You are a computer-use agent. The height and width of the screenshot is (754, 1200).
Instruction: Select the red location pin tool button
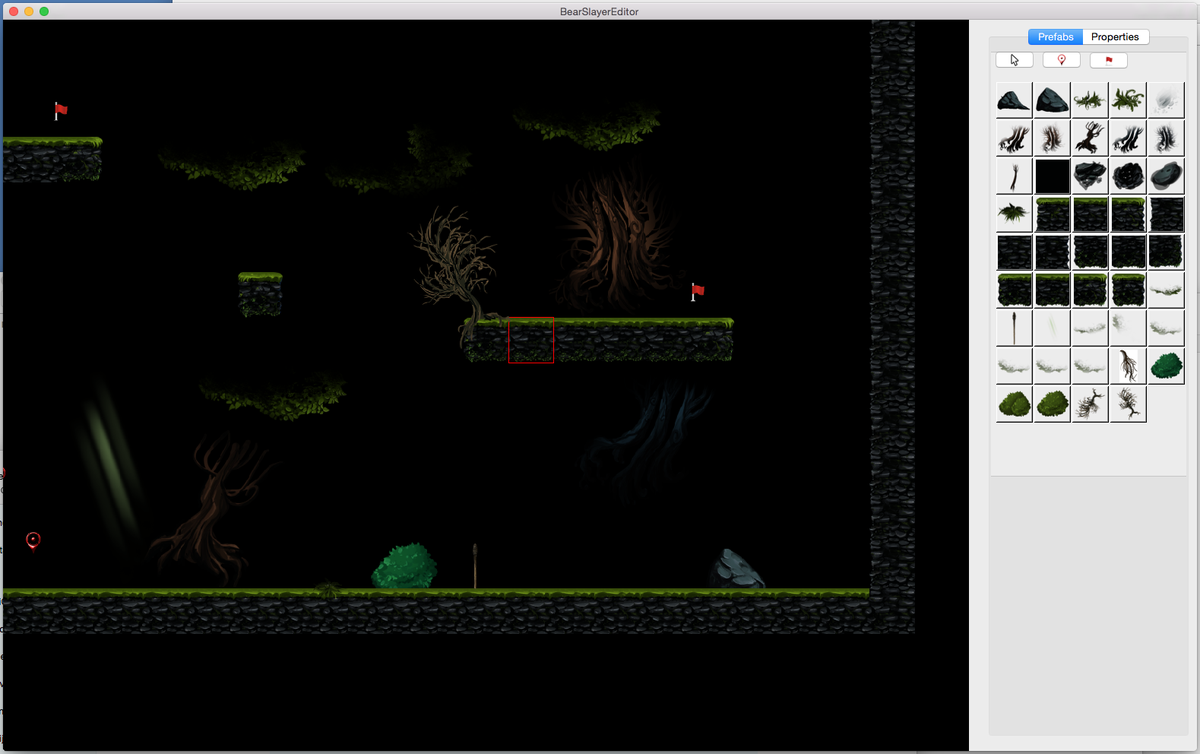click(x=1061, y=60)
